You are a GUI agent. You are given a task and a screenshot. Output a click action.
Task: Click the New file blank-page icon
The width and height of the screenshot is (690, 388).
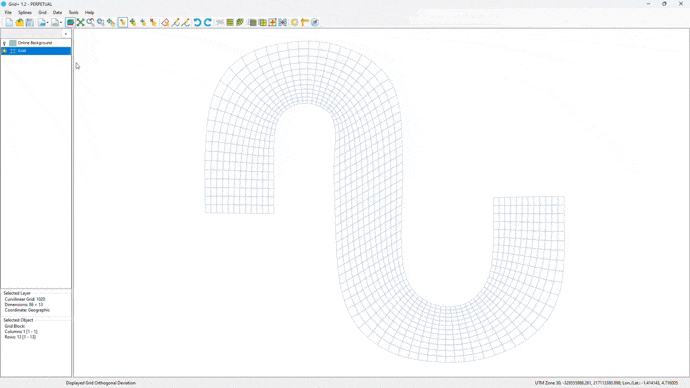(x=9, y=22)
